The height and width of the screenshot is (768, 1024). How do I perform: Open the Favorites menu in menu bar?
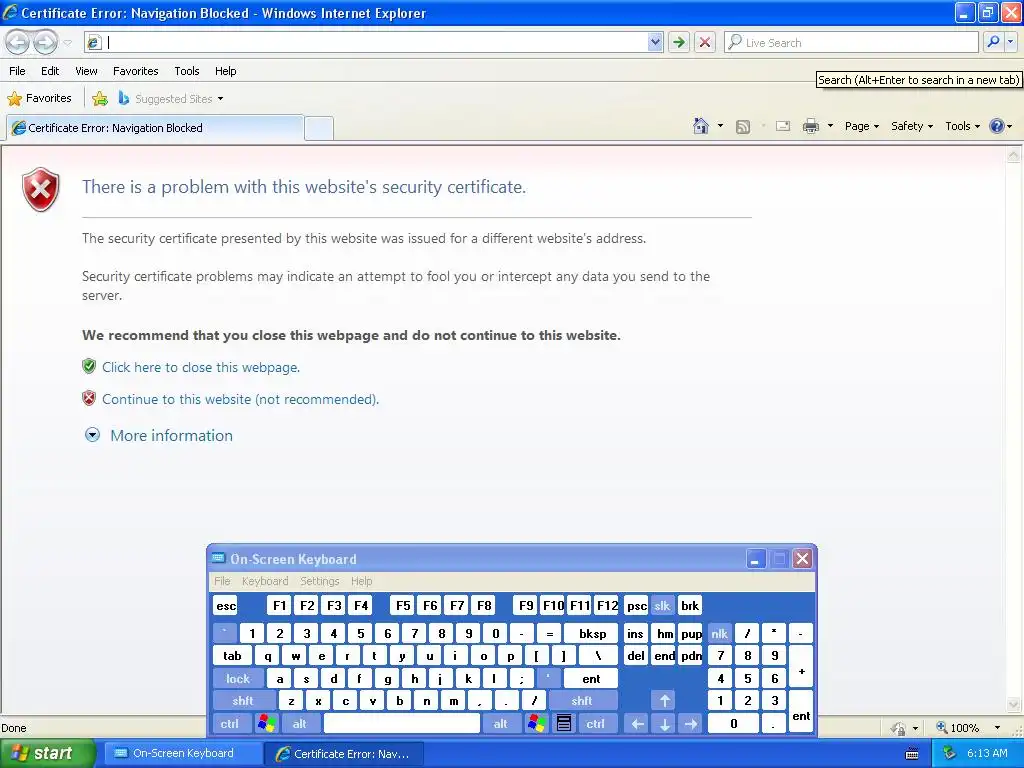(136, 71)
